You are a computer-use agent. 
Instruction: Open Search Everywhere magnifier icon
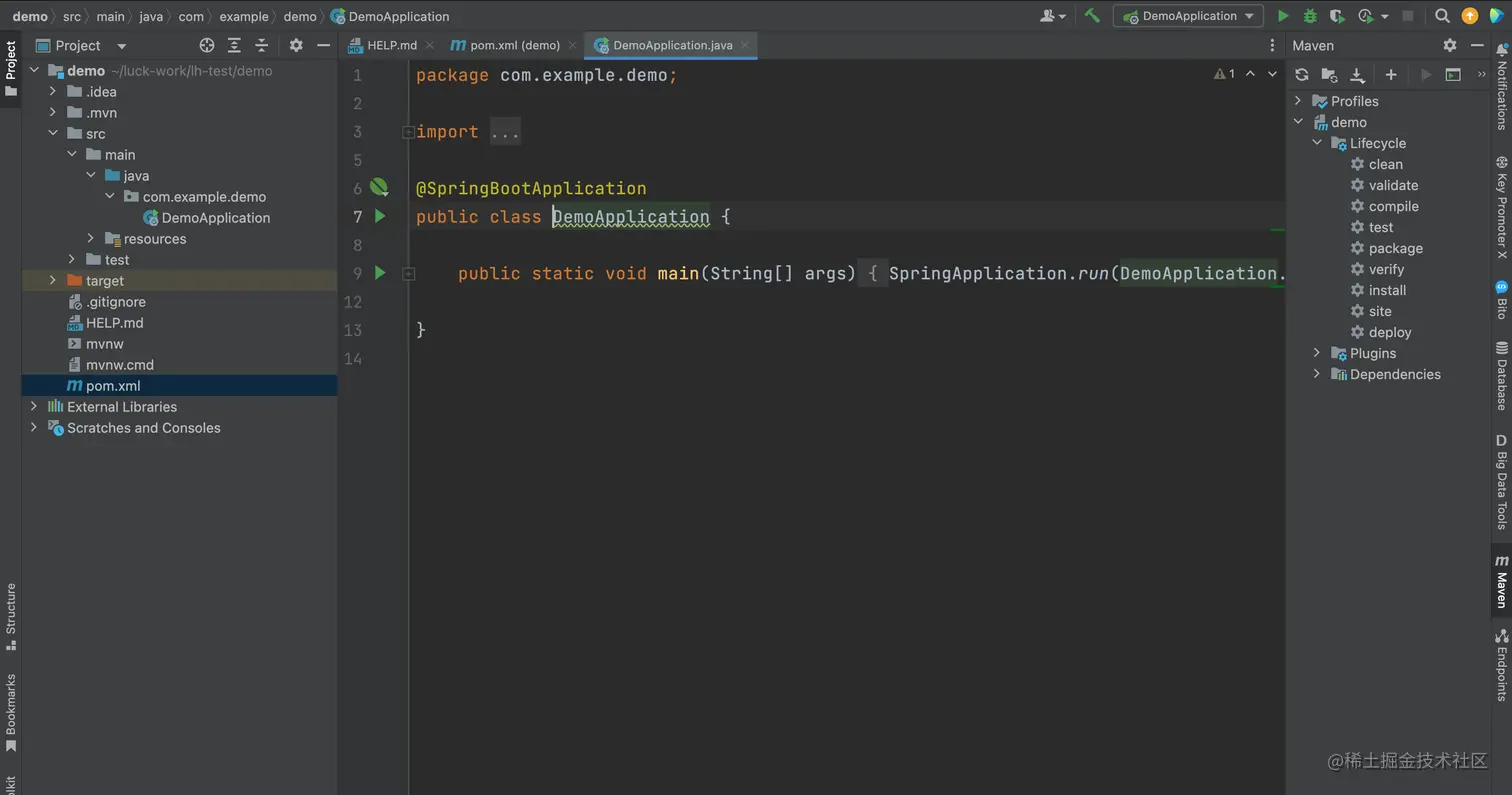[x=1442, y=16]
